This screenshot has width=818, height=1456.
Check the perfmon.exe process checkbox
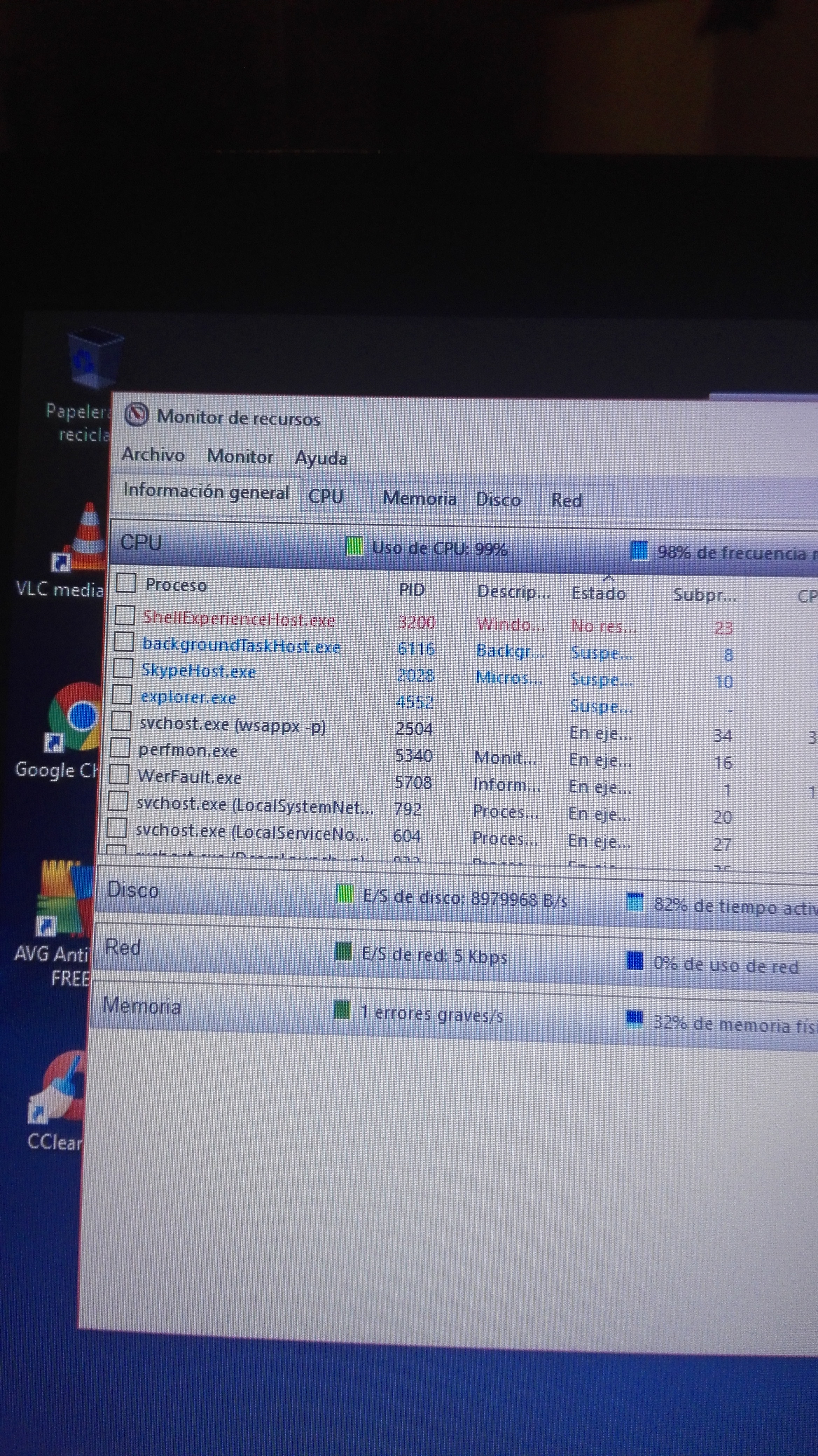click(119, 748)
